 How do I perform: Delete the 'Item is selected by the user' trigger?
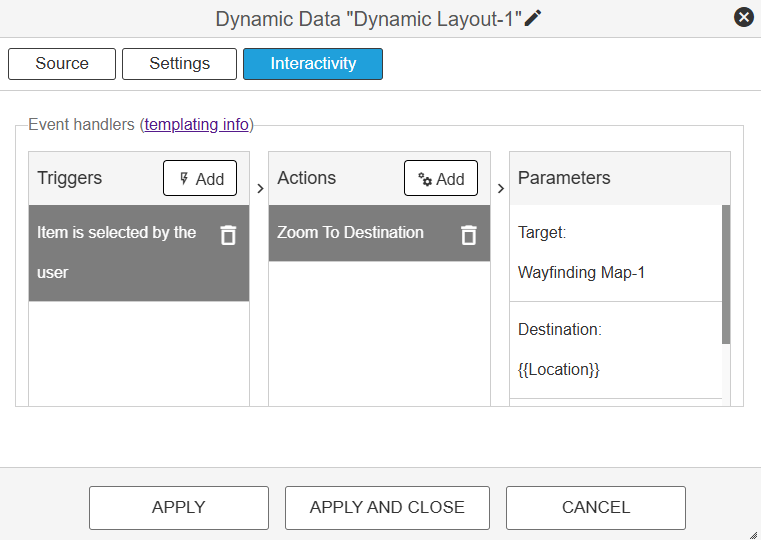(228, 235)
